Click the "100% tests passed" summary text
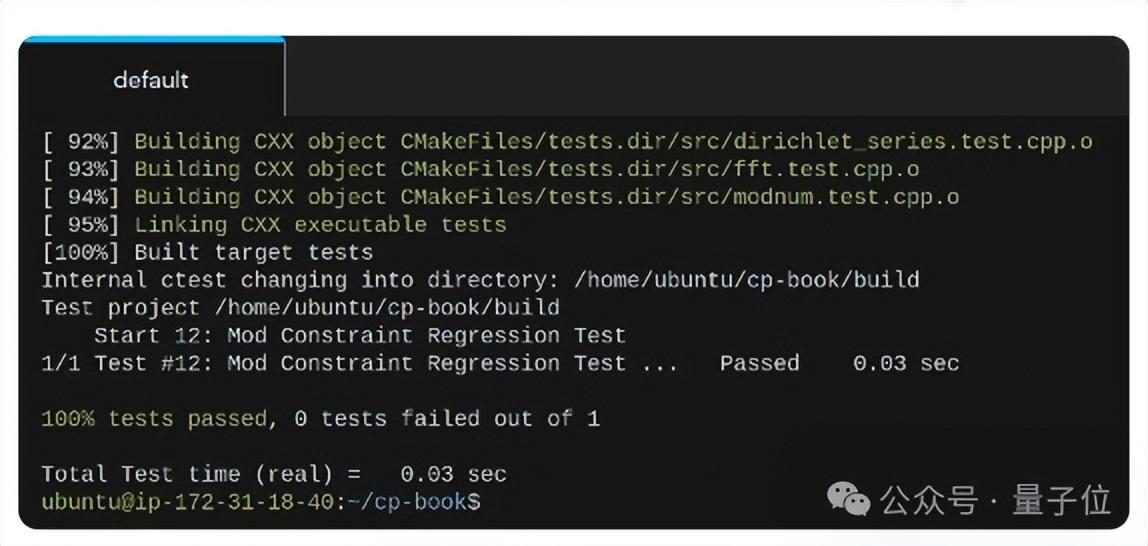Viewport: 1148px width, 546px height. coord(154,418)
